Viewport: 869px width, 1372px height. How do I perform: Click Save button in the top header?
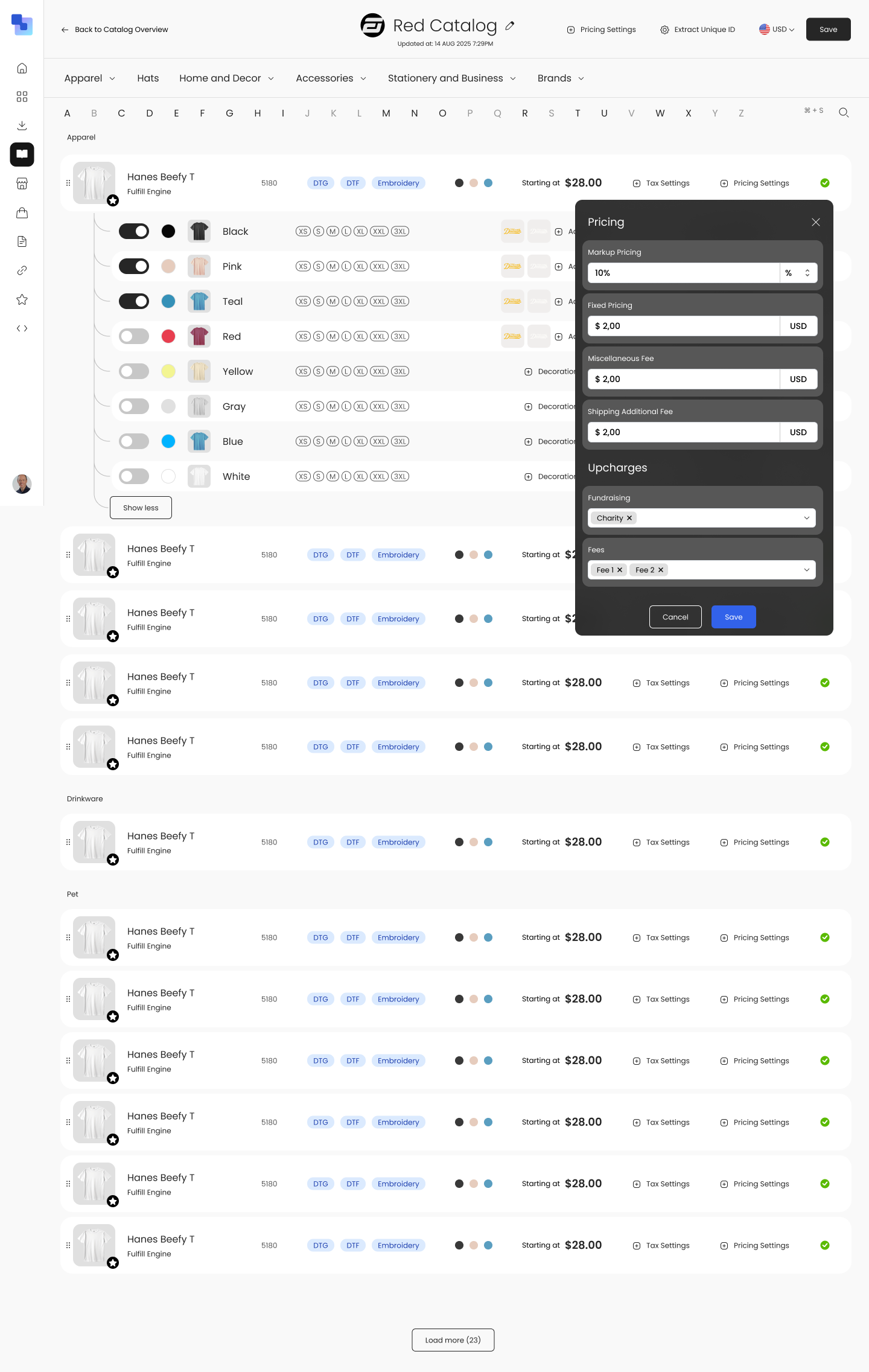pos(829,29)
